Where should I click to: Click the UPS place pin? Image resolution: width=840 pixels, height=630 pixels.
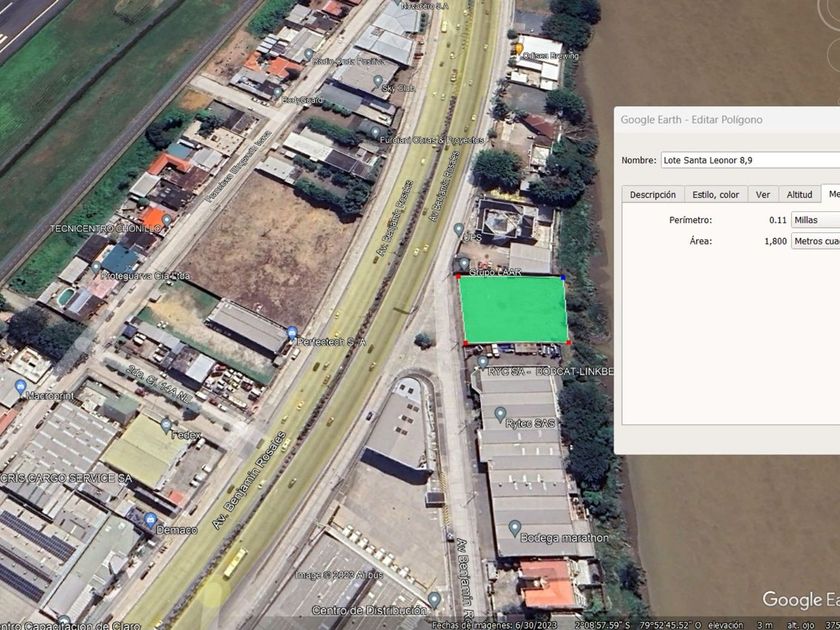[459, 229]
